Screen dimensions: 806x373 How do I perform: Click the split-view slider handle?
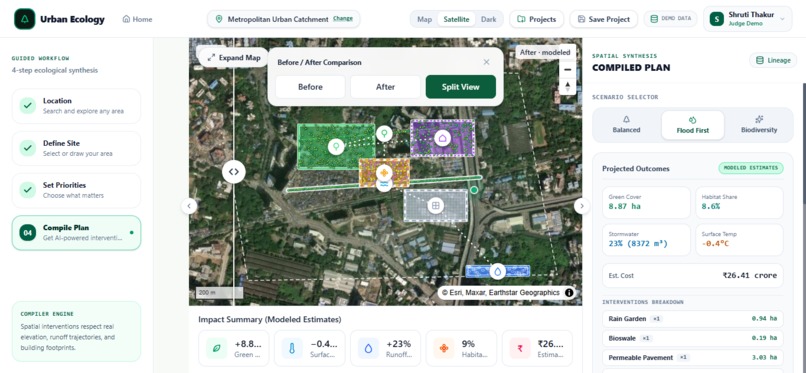click(x=234, y=172)
